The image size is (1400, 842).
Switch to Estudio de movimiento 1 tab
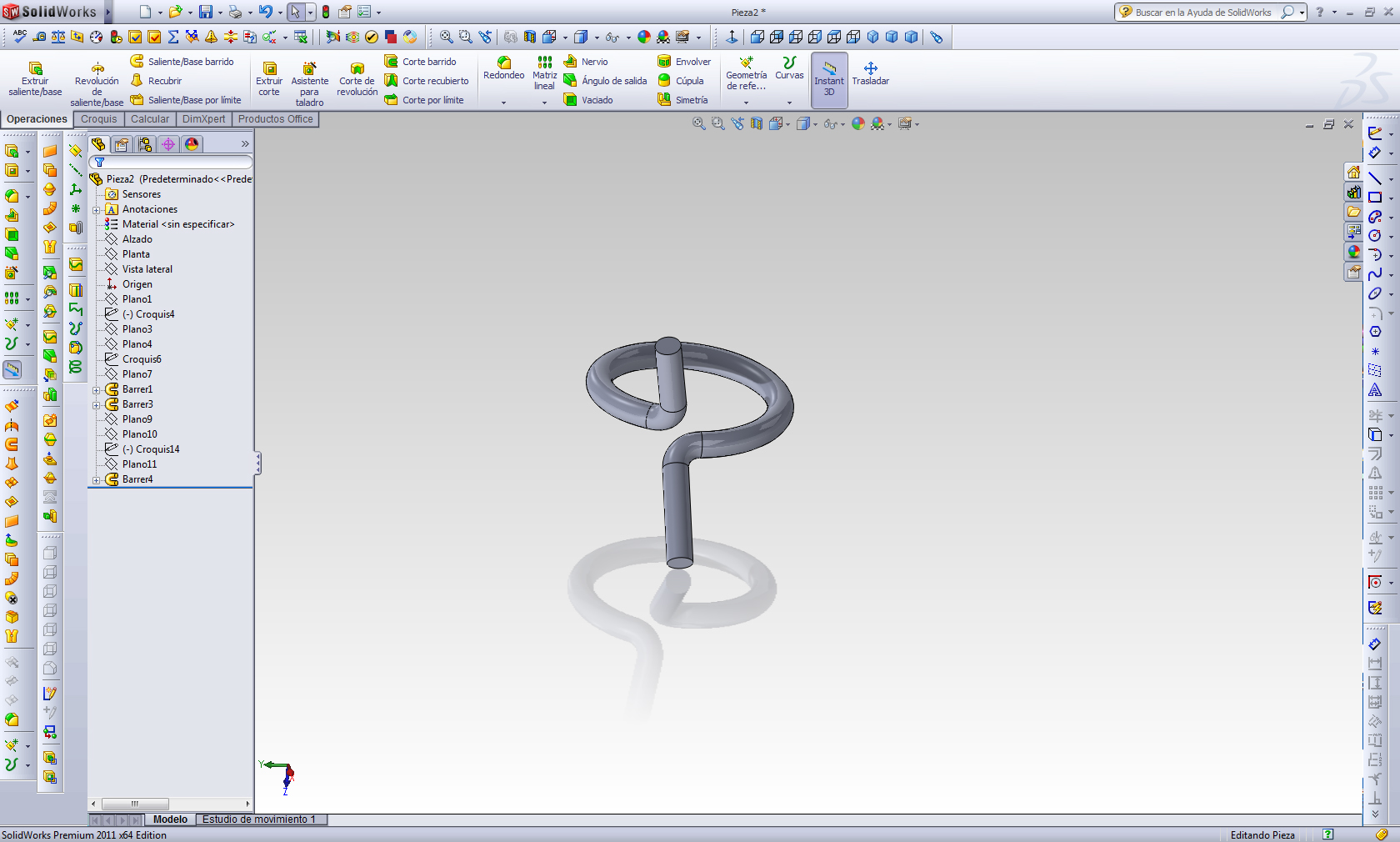coord(259,819)
